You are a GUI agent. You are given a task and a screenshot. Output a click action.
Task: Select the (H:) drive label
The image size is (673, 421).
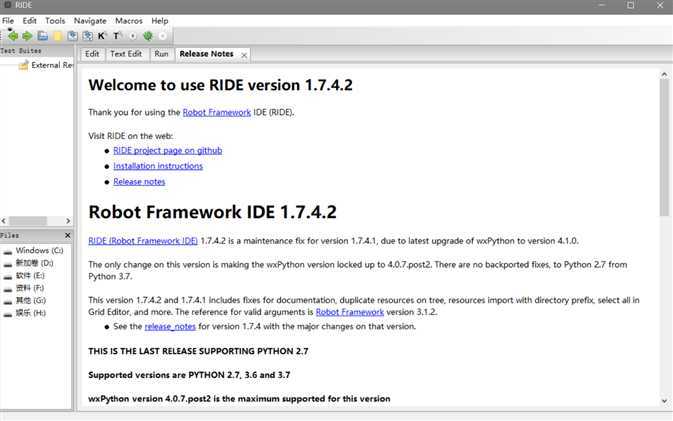31,313
